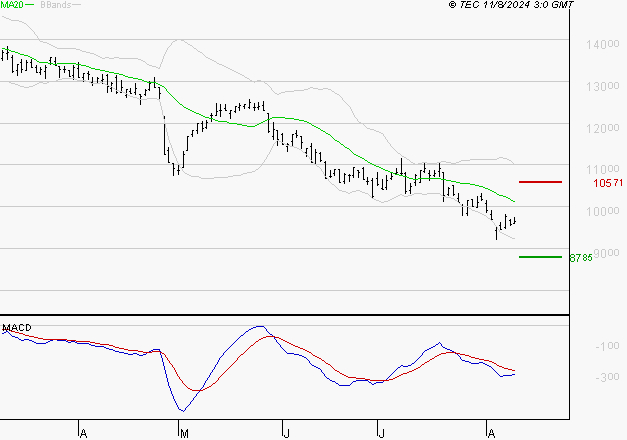Click the green 8785 support value
The image size is (627, 440).
[581, 258]
